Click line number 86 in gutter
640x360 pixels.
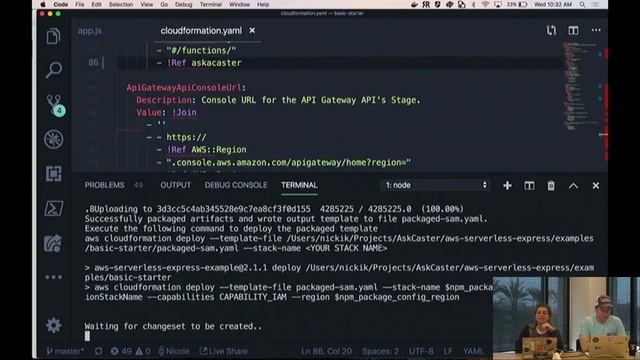click(93, 62)
